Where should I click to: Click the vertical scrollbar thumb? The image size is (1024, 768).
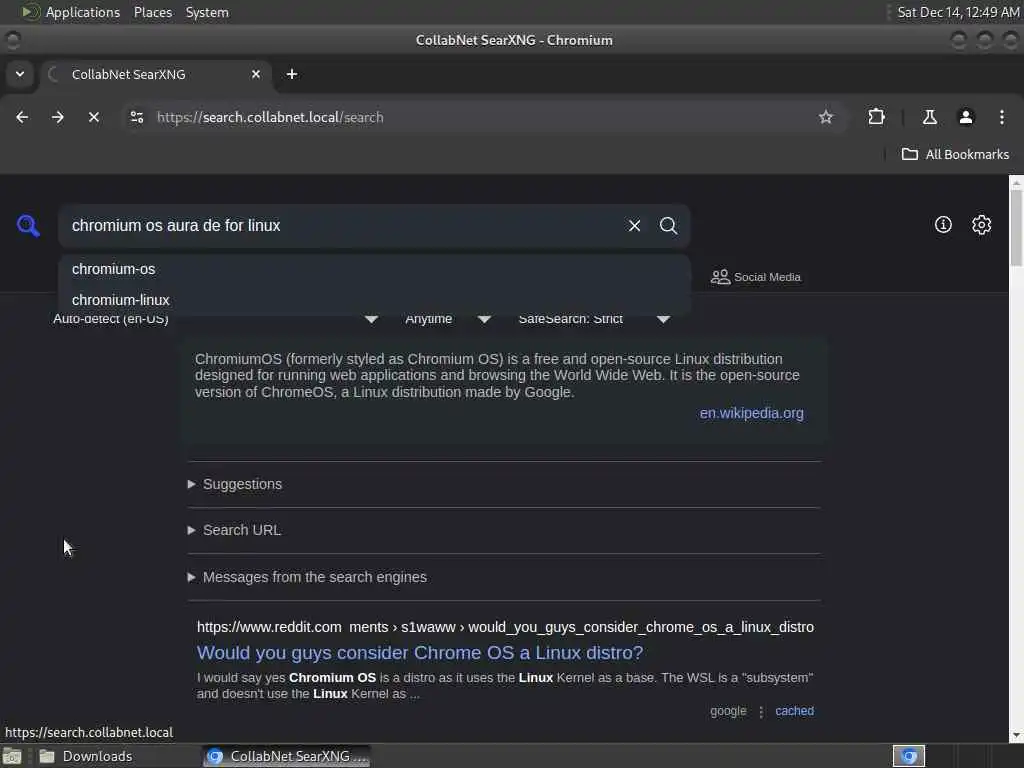(1016, 227)
